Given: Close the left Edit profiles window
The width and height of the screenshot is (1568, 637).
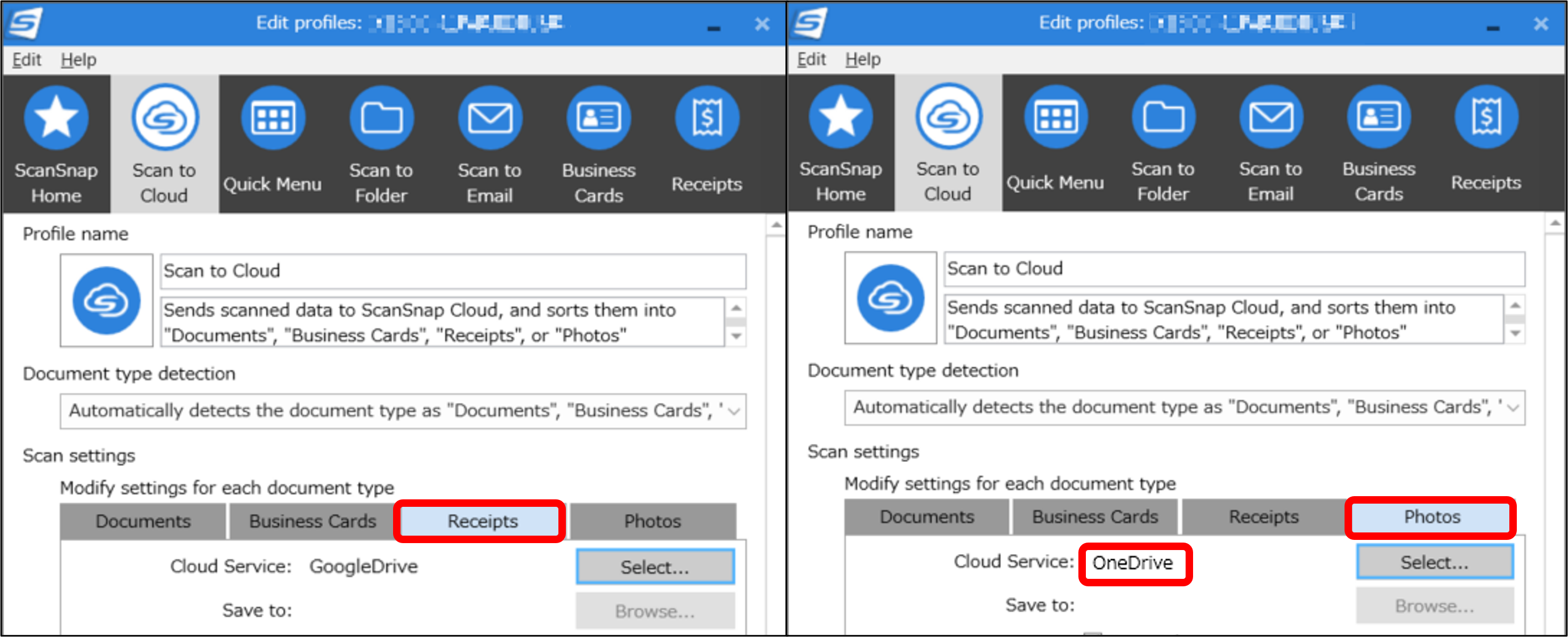Looking at the screenshot, I should point(762,25).
